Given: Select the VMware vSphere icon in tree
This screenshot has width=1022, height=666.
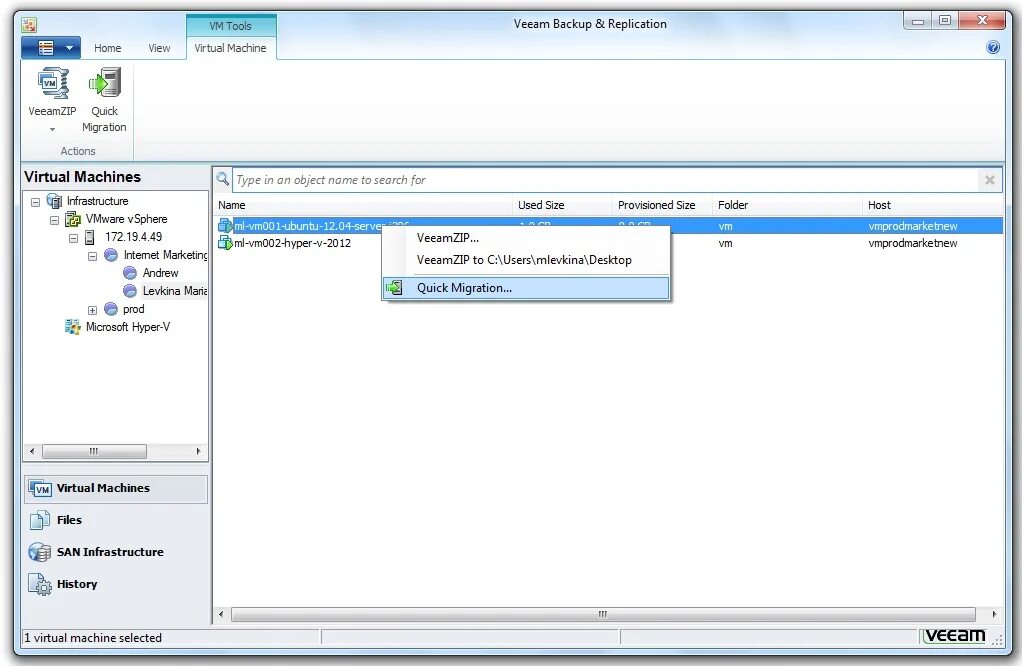Looking at the screenshot, I should [73, 220].
